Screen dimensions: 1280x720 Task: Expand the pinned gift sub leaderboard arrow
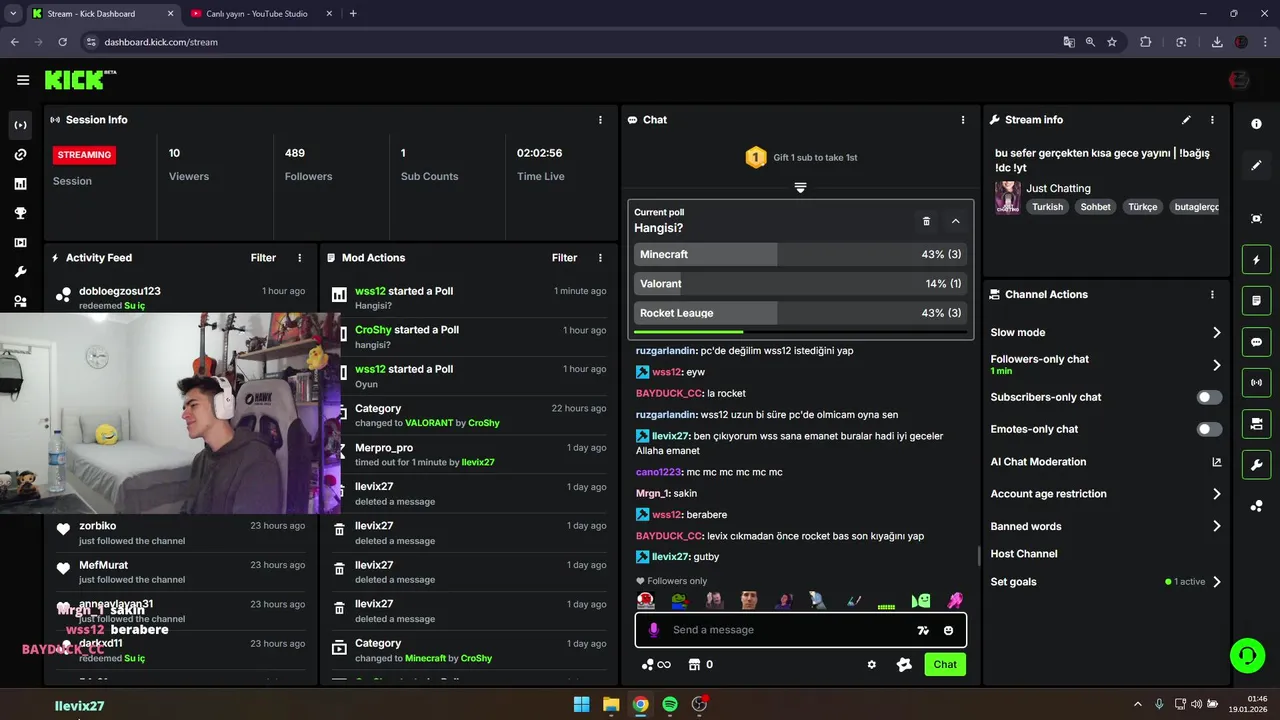[800, 188]
